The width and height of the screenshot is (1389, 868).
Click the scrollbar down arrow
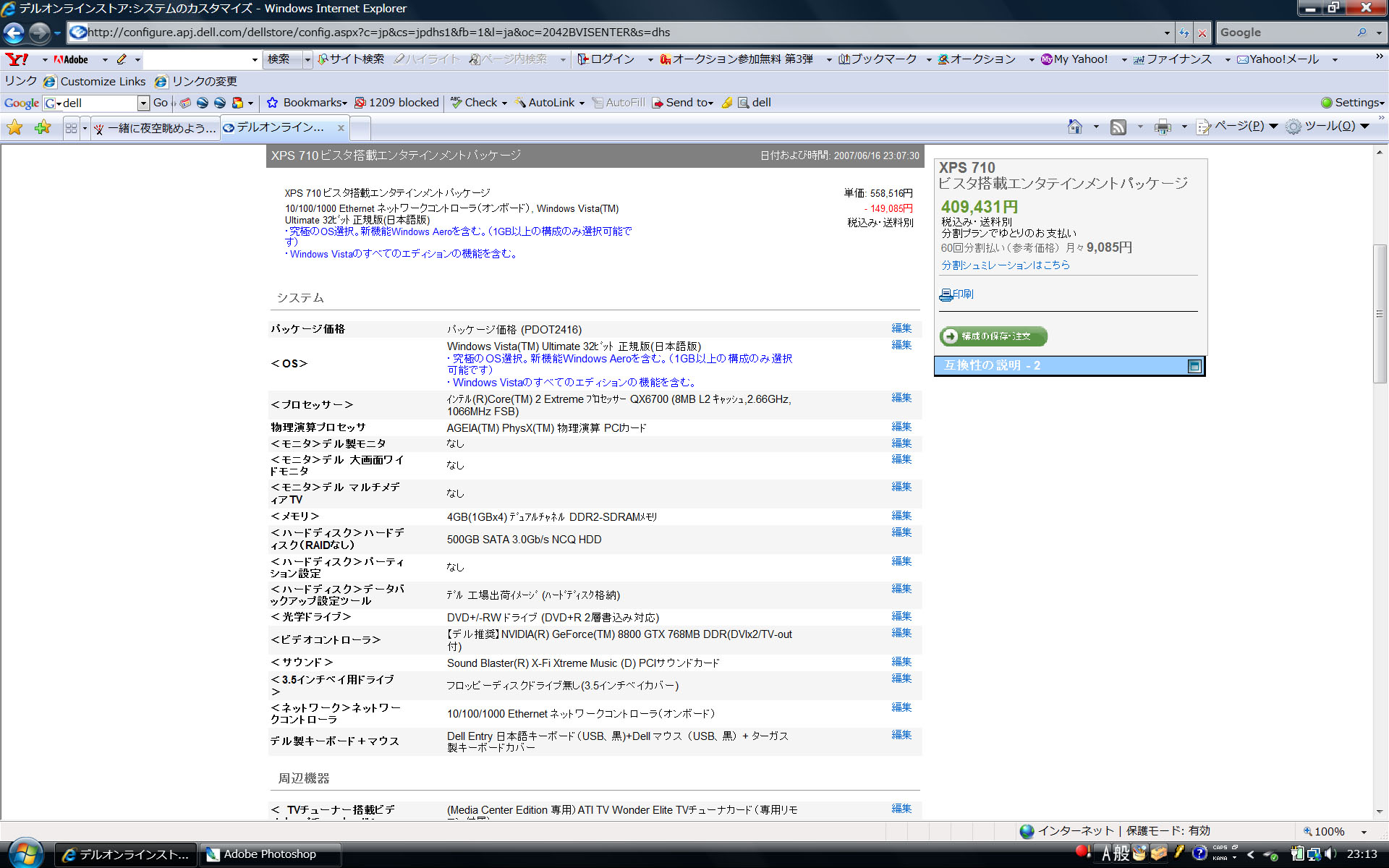(1380, 812)
